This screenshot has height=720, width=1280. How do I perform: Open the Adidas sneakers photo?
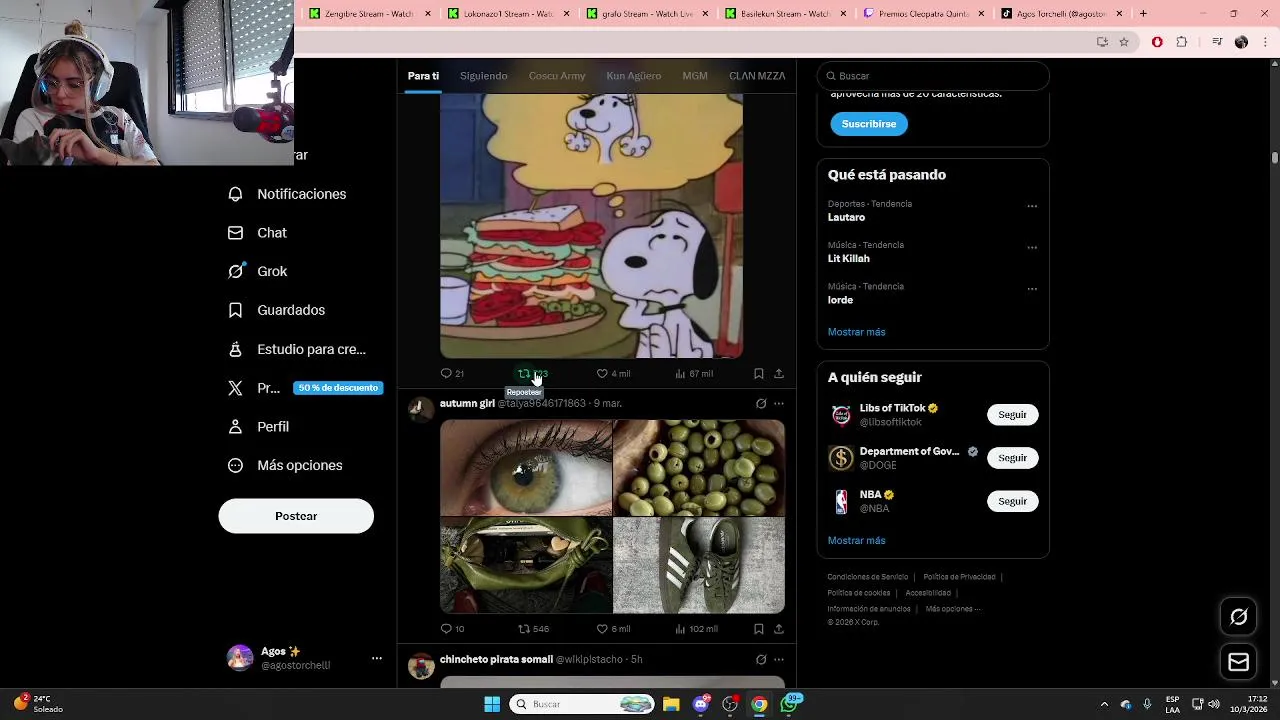tap(699, 565)
